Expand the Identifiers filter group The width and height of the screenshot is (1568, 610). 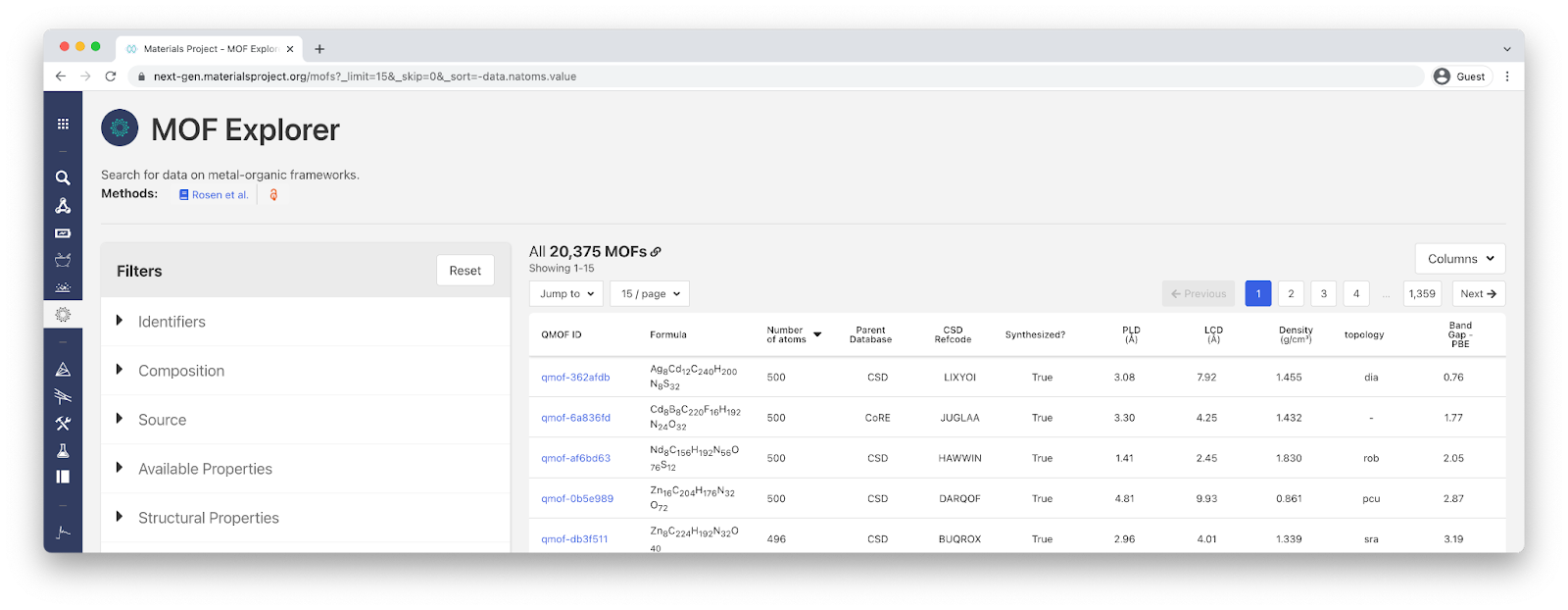306,322
